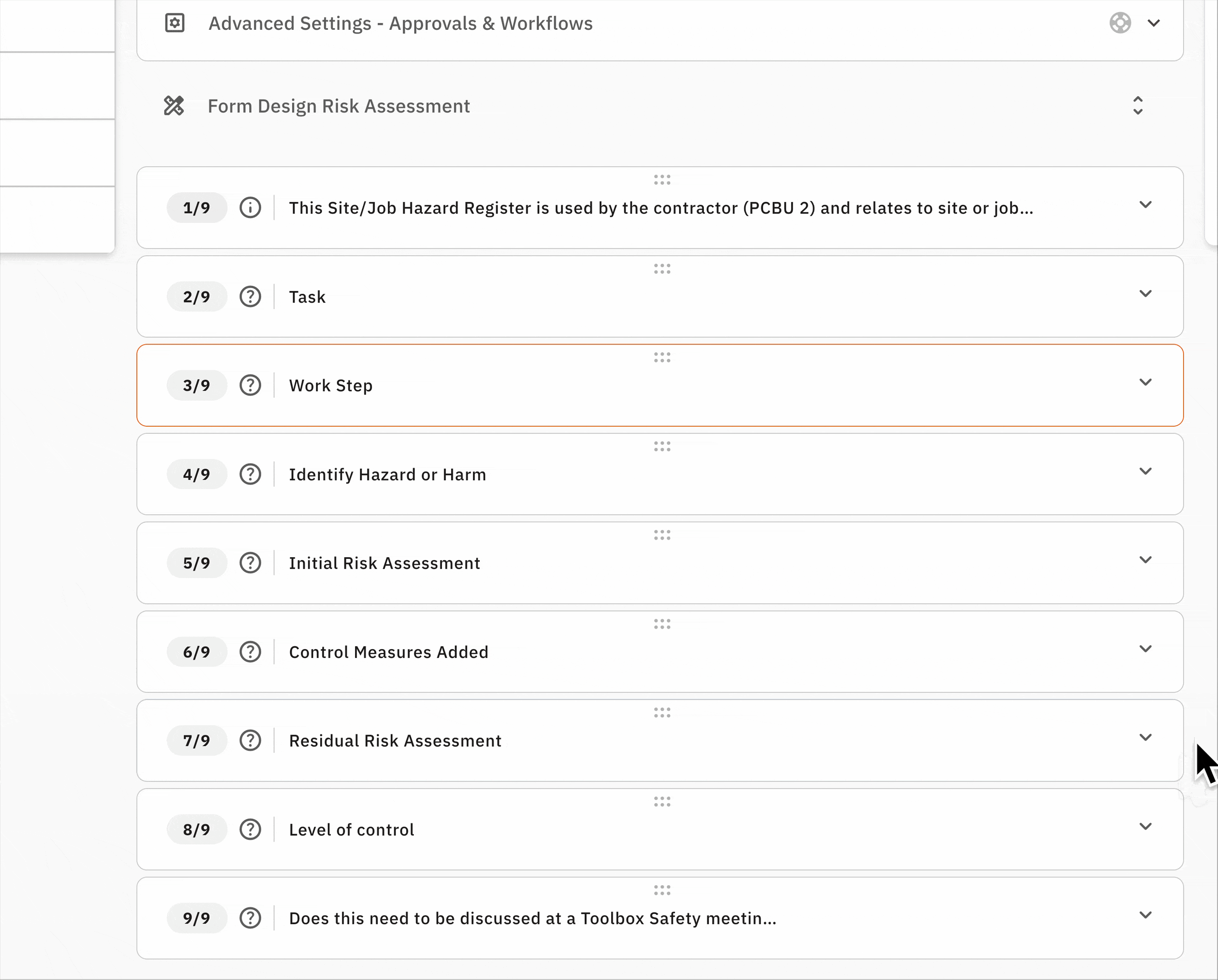The height and width of the screenshot is (980, 1218).
Task: Click the question mark icon beside Task
Action: click(x=250, y=297)
